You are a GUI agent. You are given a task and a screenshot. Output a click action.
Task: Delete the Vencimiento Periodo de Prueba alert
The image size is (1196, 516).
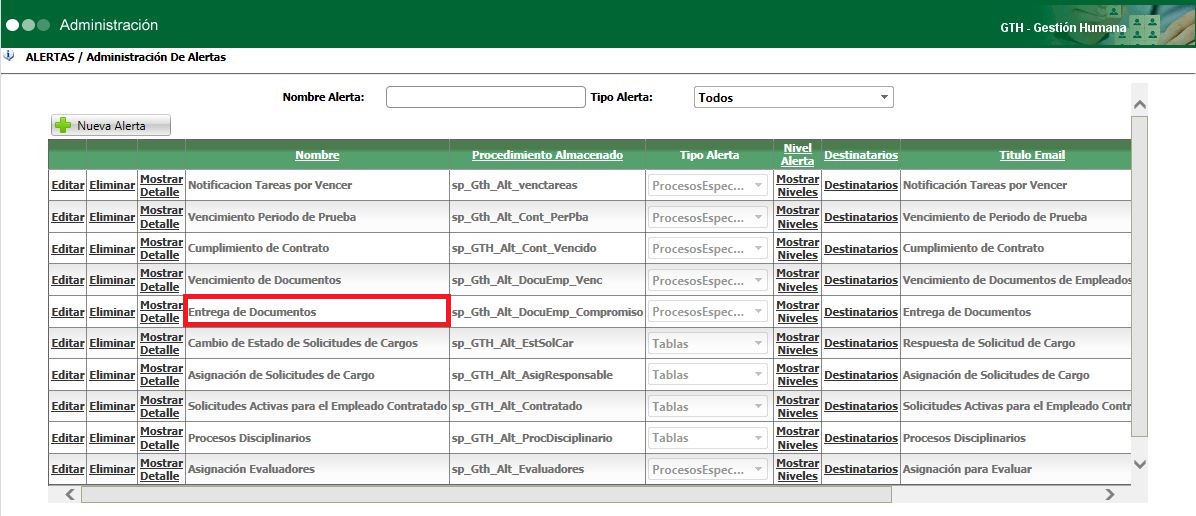pos(111,217)
